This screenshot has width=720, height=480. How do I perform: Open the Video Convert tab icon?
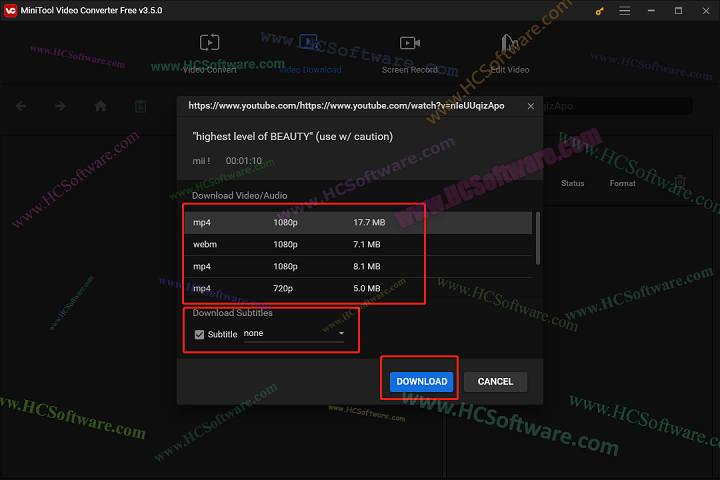point(209,43)
